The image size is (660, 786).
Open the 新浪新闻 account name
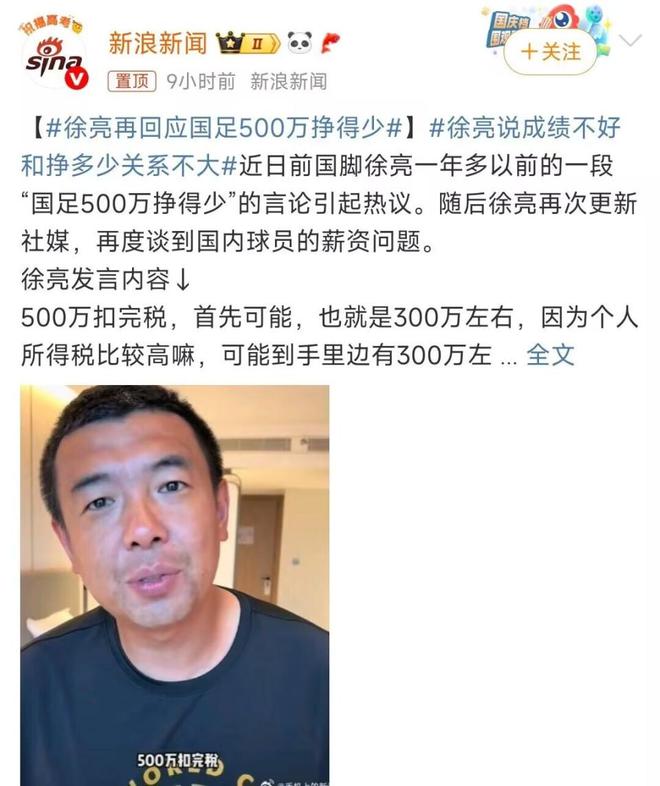click(158, 43)
